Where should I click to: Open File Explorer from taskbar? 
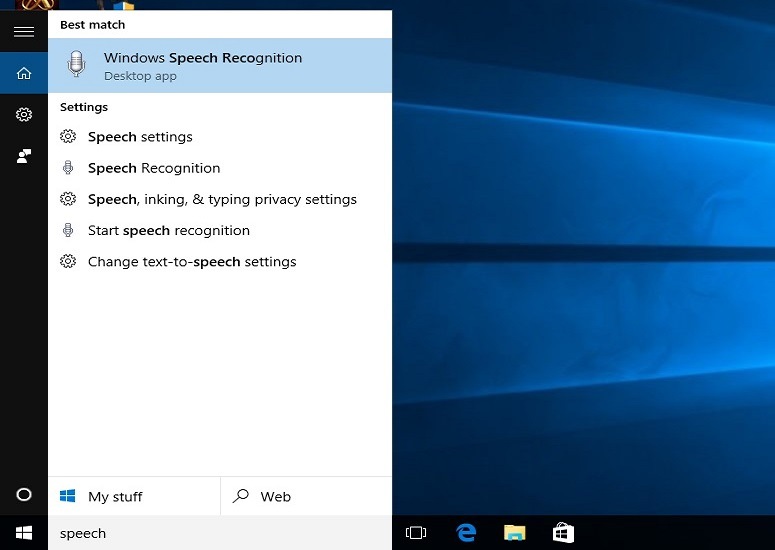tap(515, 533)
